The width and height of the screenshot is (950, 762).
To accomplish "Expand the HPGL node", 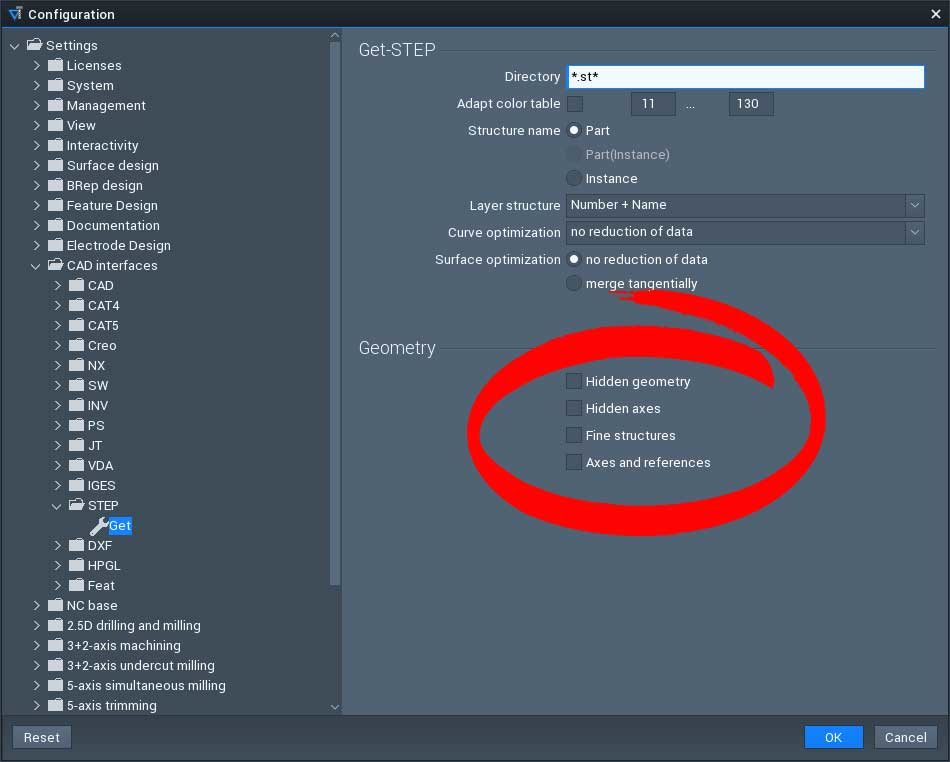I will [58, 565].
